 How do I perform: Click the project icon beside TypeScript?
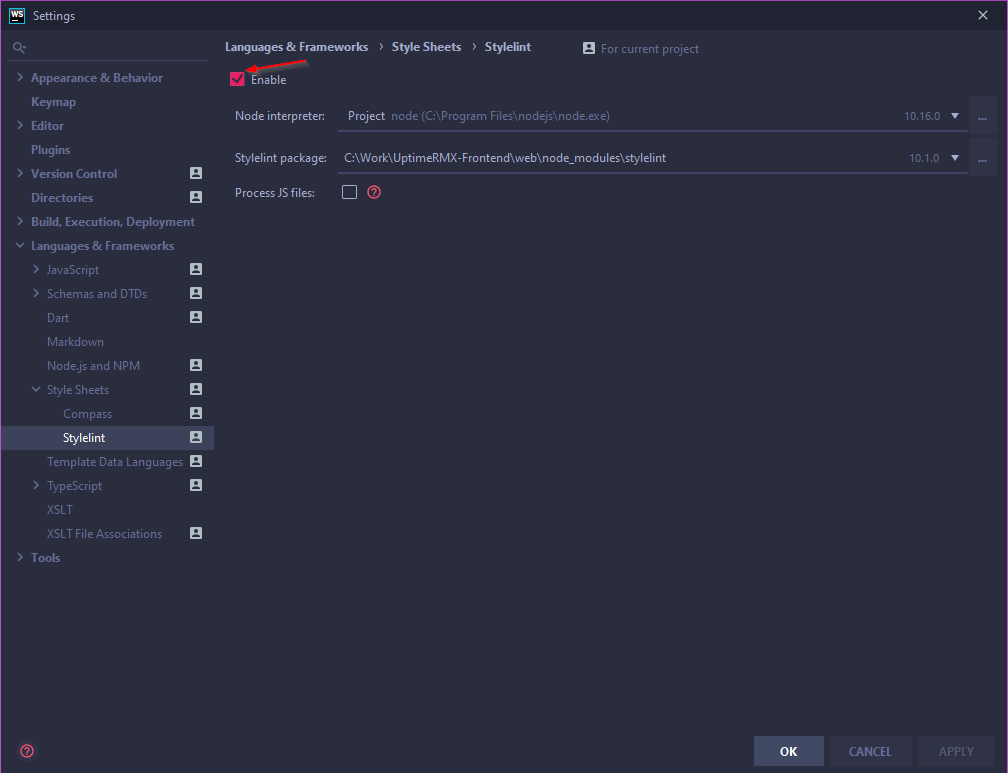tap(196, 485)
